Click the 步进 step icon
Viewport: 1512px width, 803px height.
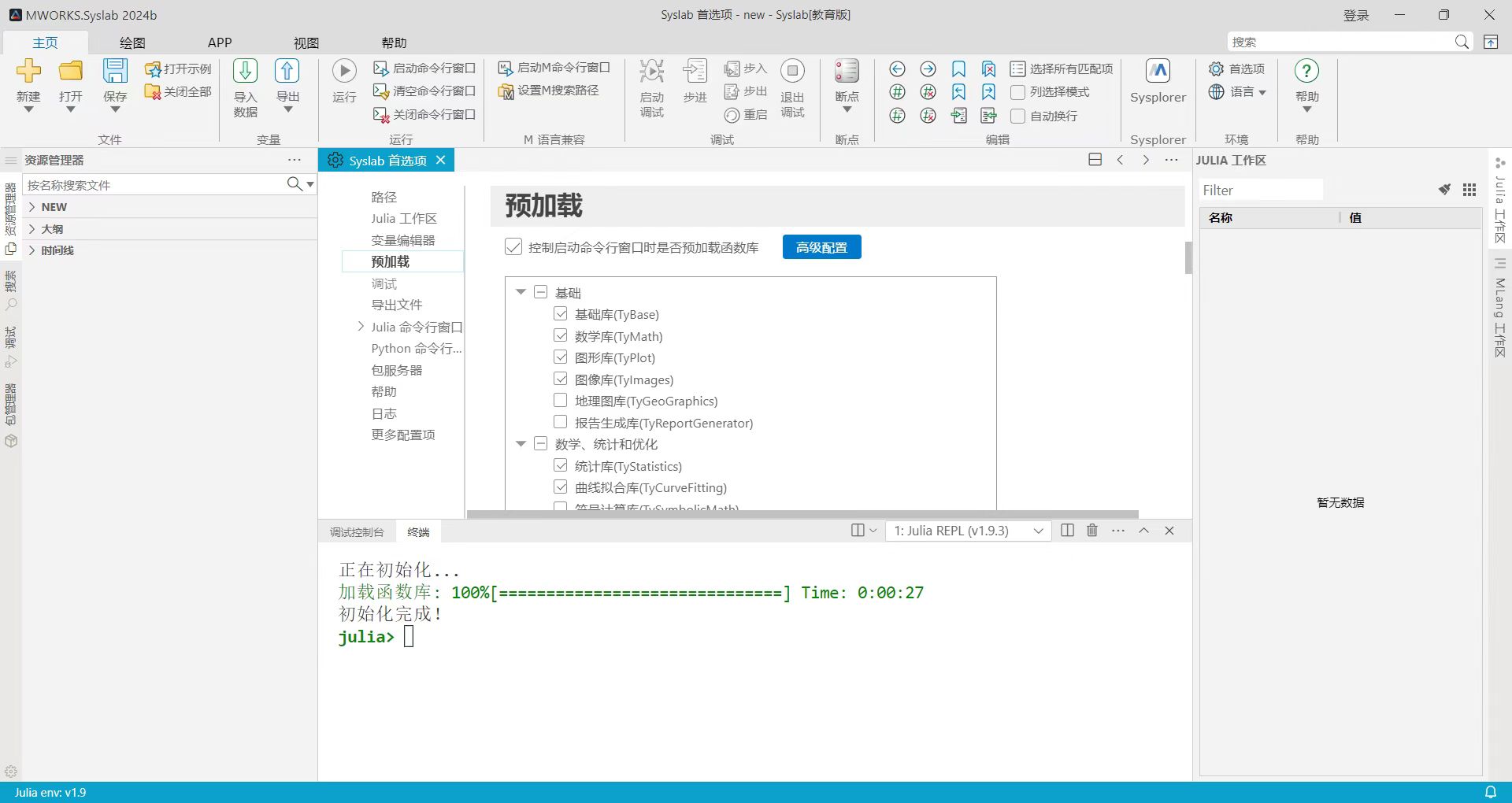pos(695,71)
